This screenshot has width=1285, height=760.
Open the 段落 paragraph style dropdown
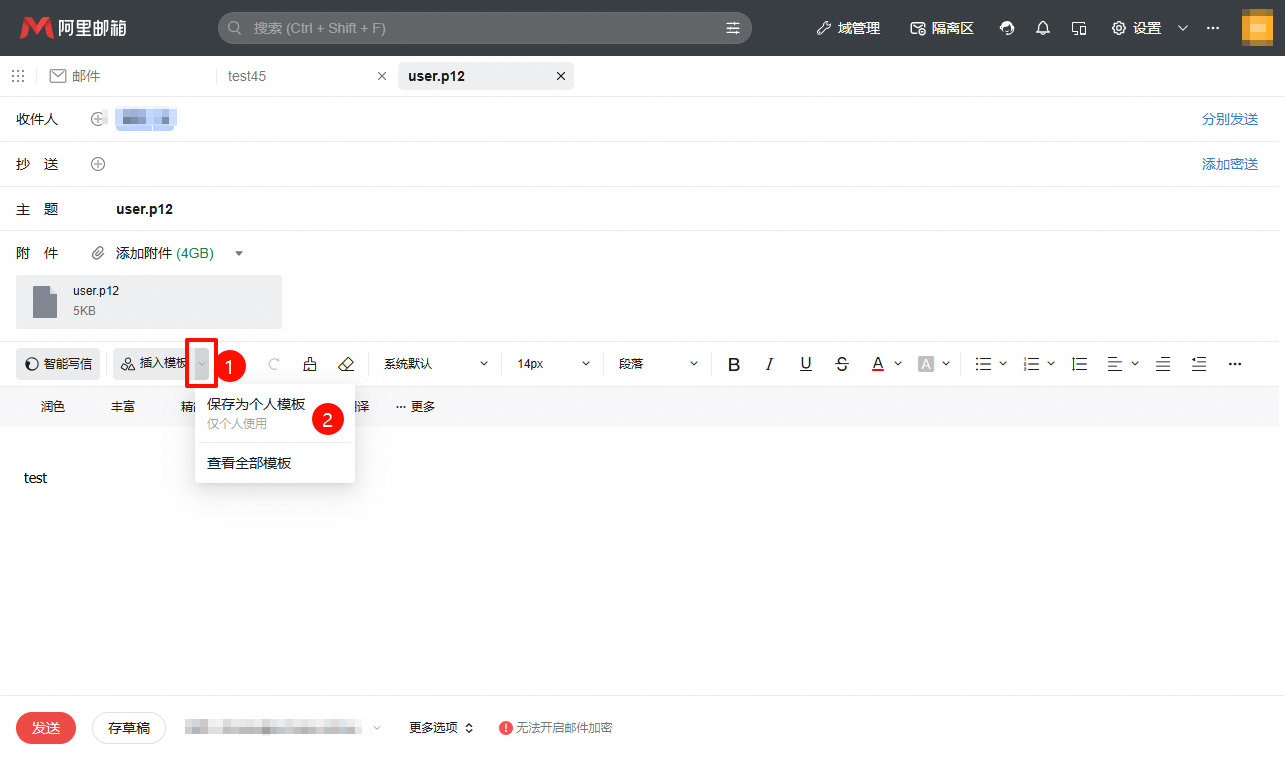658,364
